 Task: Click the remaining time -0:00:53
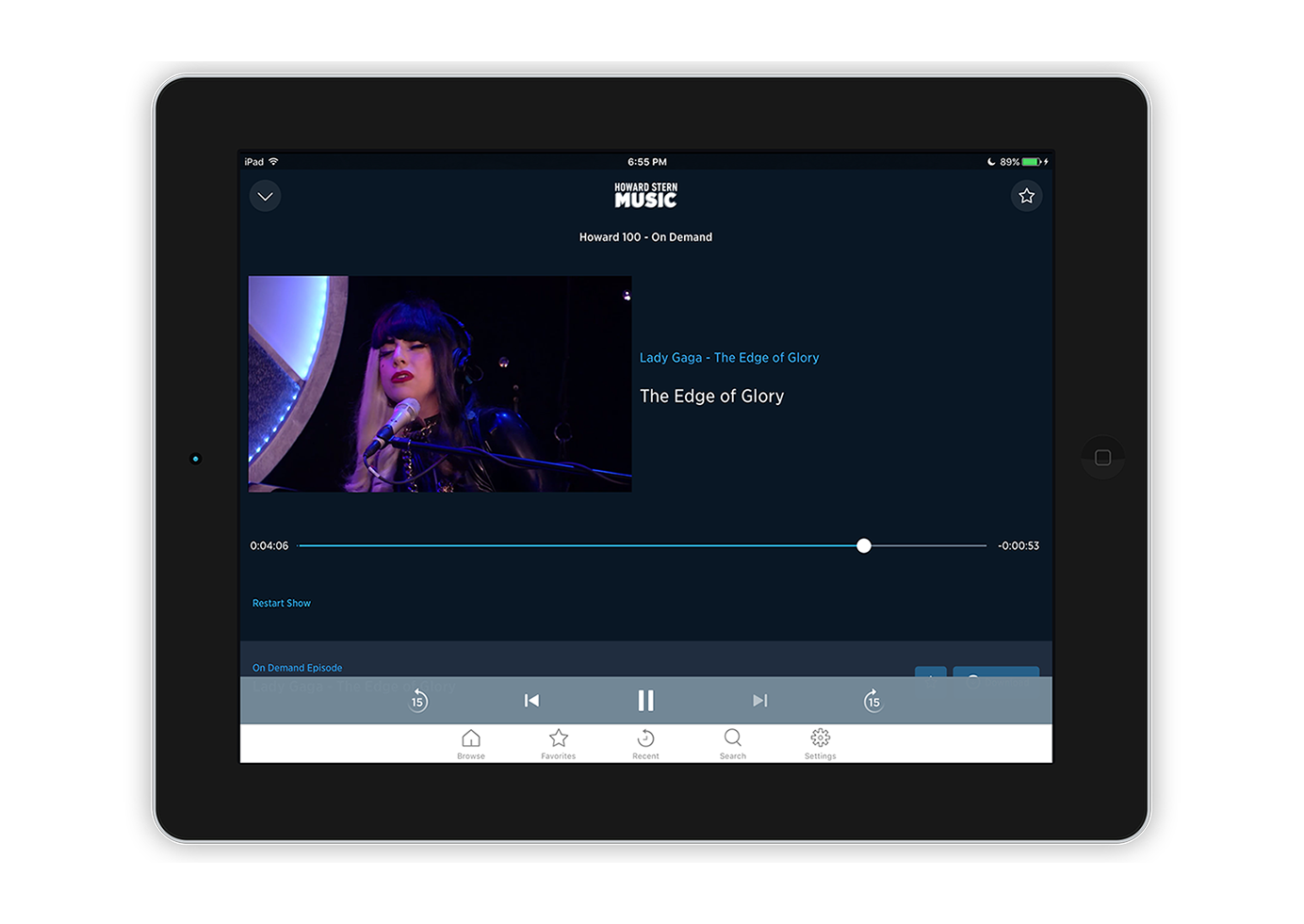(1019, 545)
